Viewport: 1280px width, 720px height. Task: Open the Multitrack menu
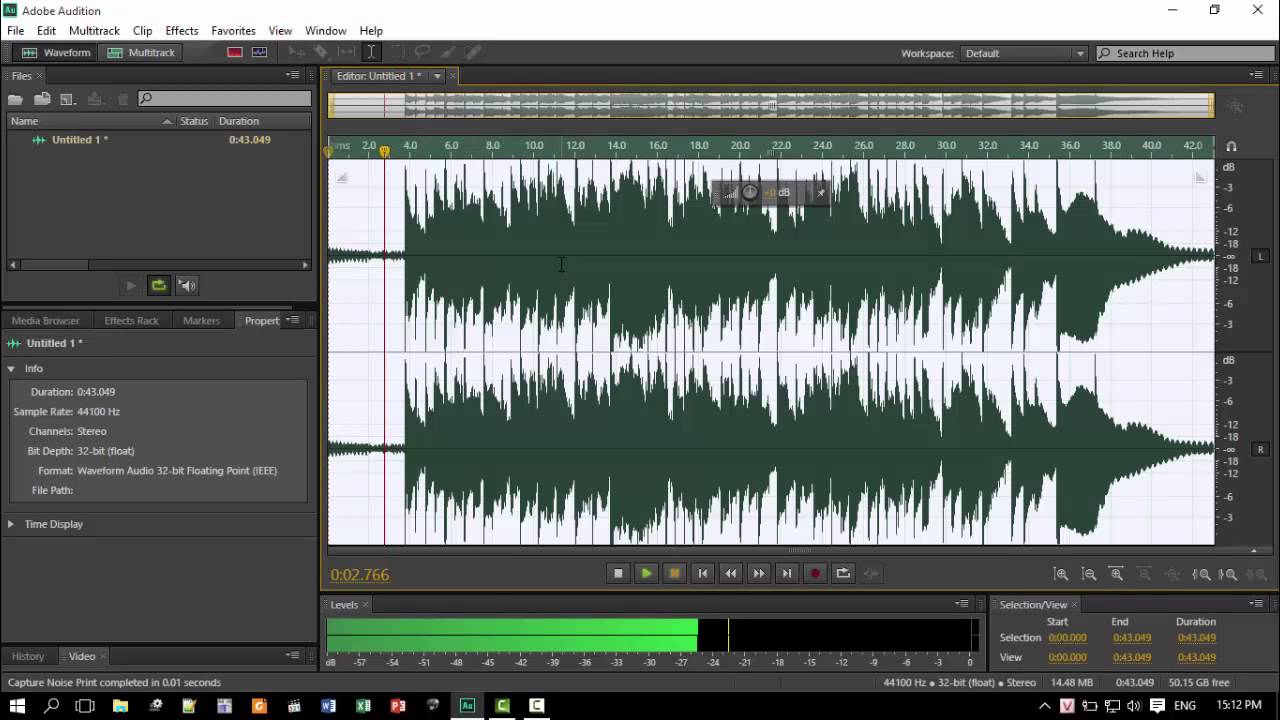[x=94, y=31]
